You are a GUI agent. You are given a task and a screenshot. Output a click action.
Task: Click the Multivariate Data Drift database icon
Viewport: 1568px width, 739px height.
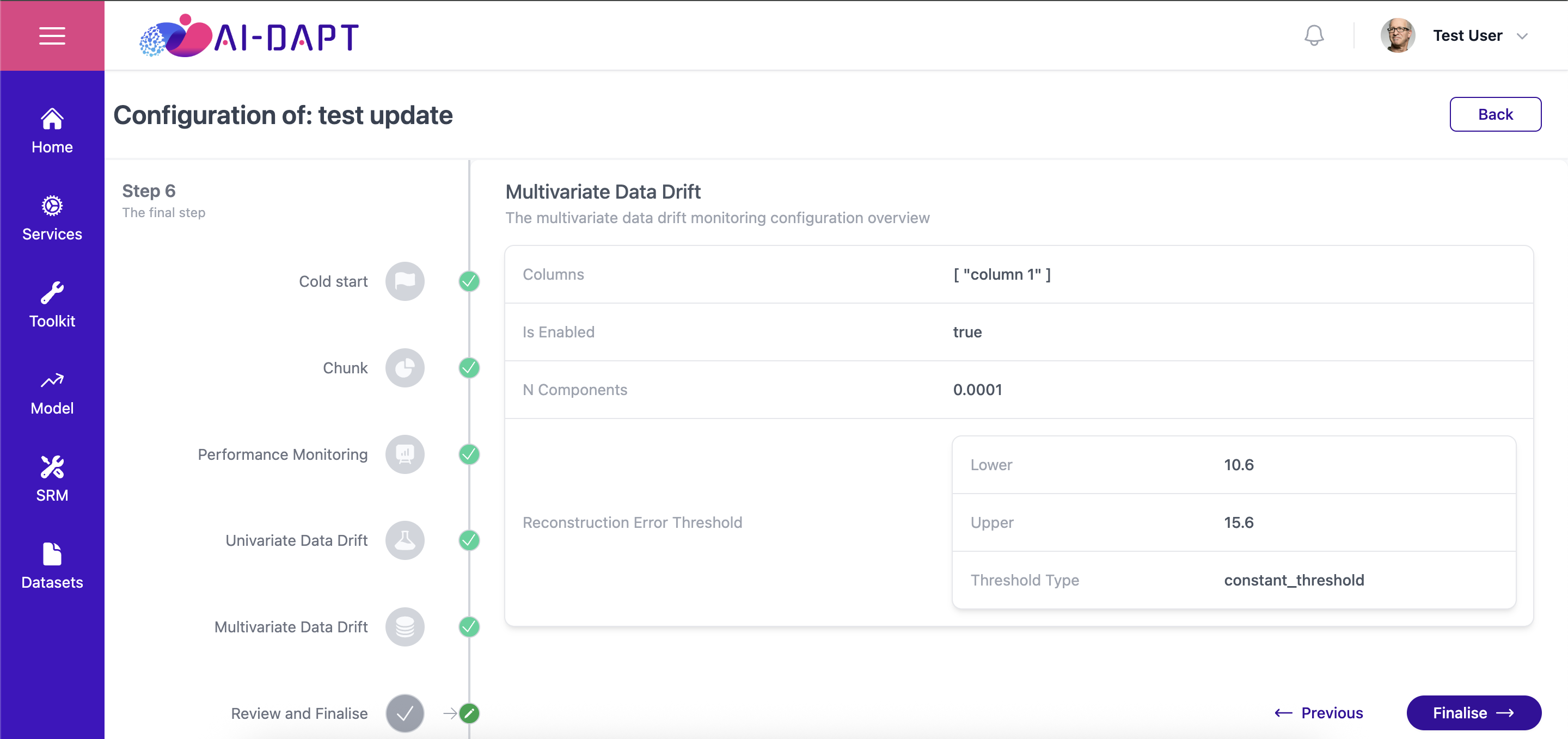pyautogui.click(x=405, y=626)
